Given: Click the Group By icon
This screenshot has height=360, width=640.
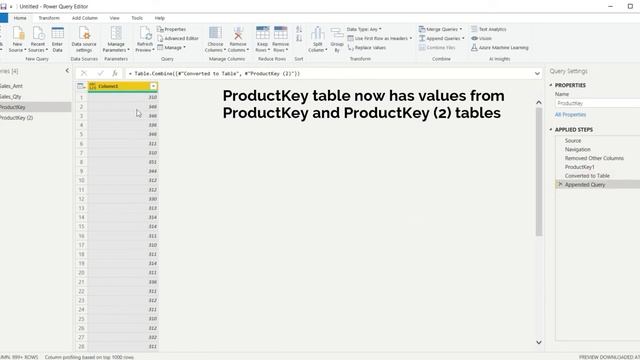Looking at the screenshot, I should (337, 33).
